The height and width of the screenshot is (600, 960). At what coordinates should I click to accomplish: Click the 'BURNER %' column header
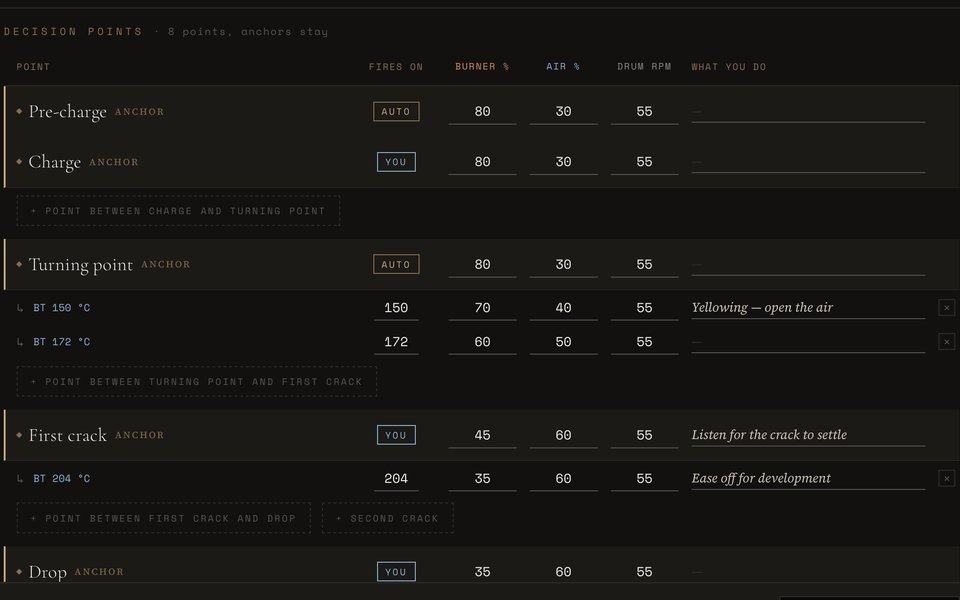point(482,67)
